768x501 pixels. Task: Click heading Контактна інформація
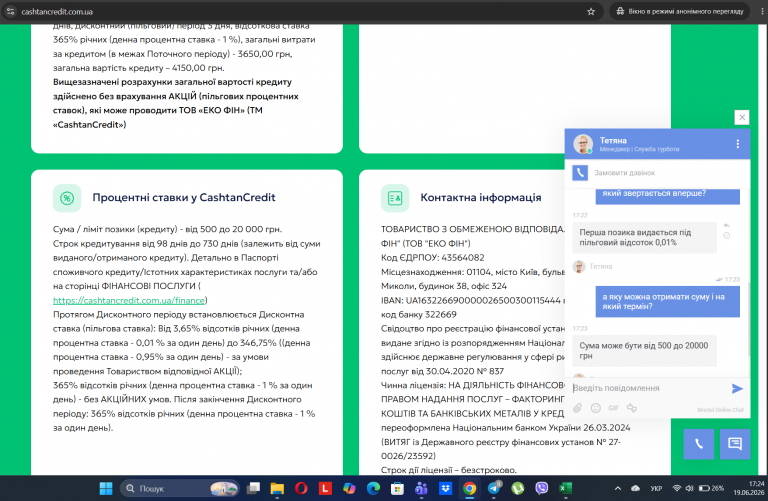click(480, 197)
